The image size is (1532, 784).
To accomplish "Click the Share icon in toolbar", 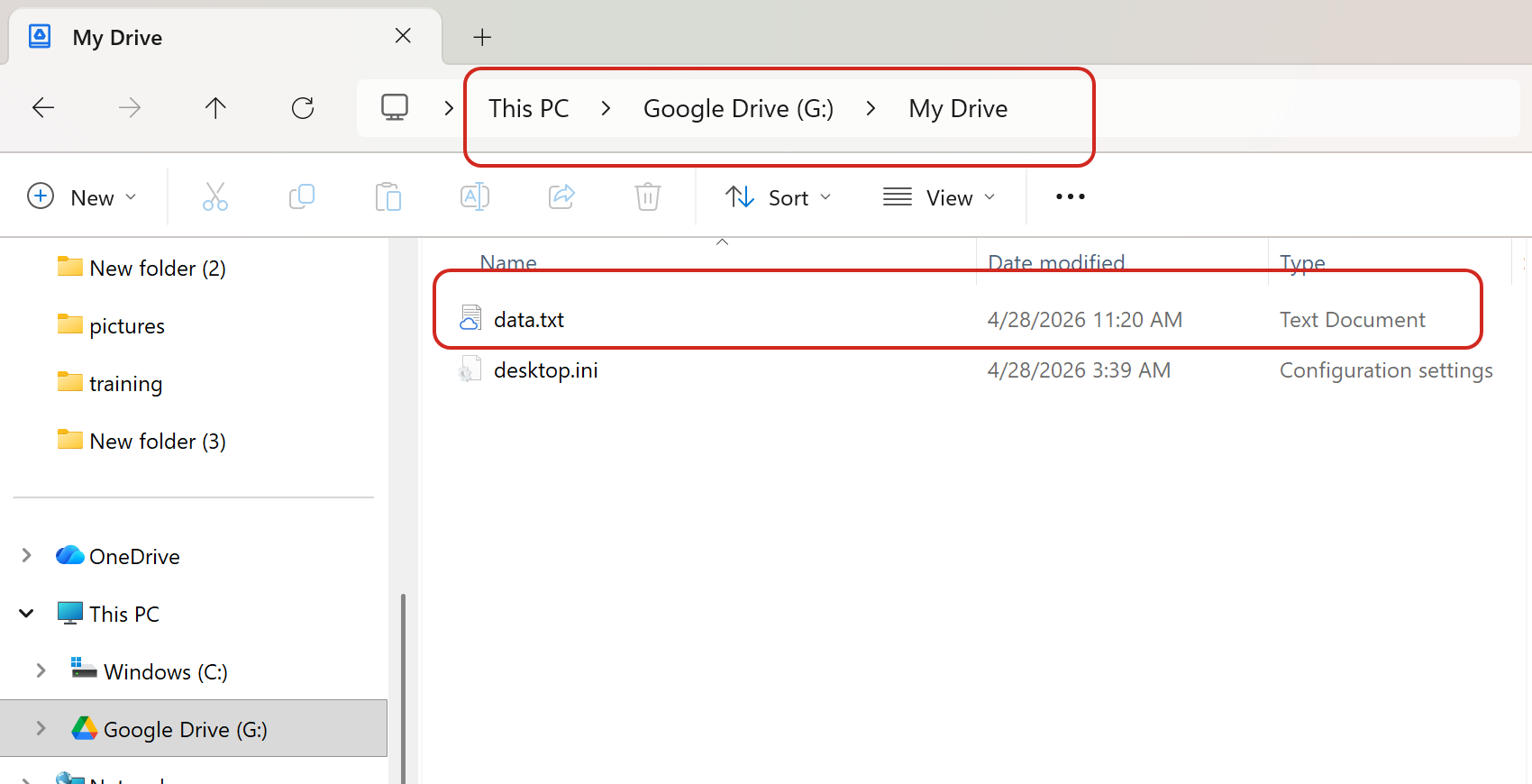I will coord(561,196).
